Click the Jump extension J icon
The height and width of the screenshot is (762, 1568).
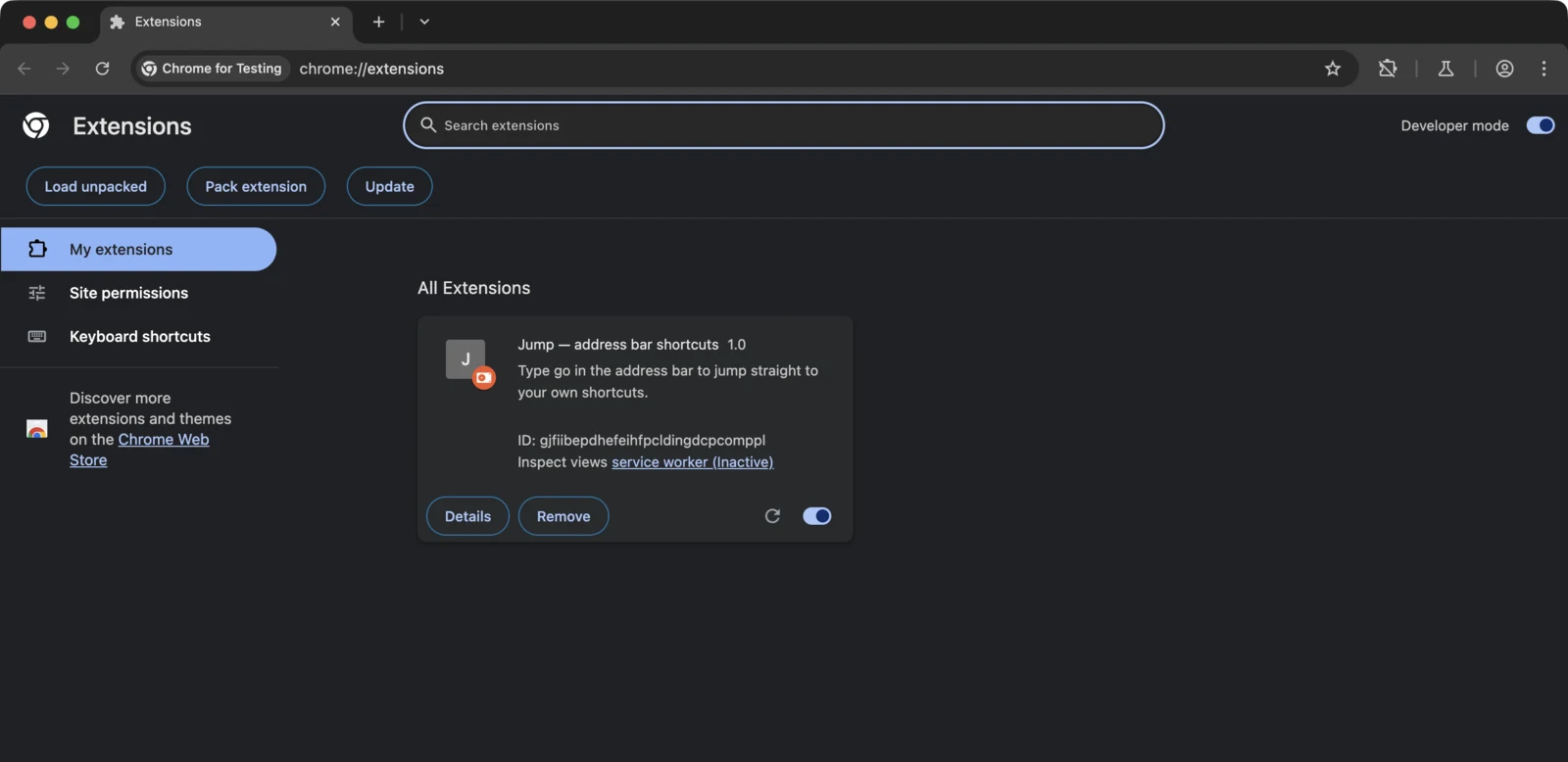pyautogui.click(x=465, y=359)
